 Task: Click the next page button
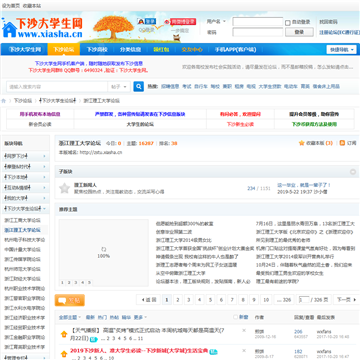(345, 300)
